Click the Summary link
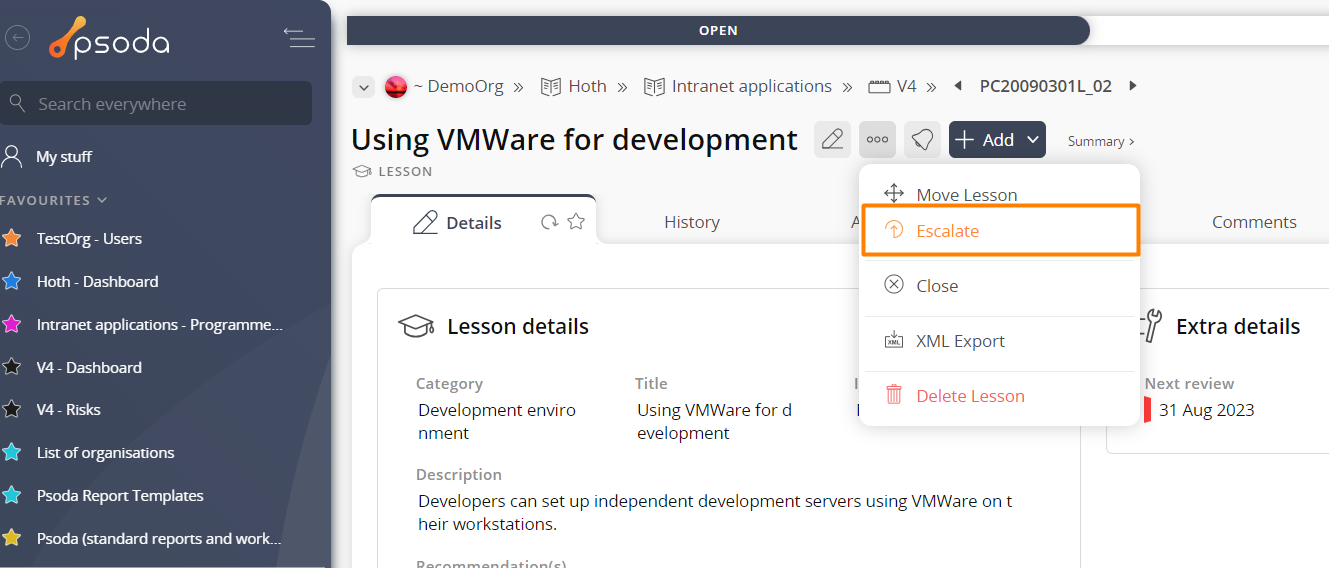Image resolution: width=1329 pixels, height=568 pixels. [1101, 142]
